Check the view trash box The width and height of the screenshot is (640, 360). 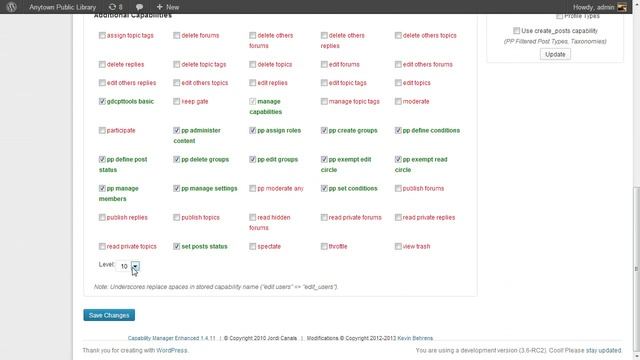(398, 247)
